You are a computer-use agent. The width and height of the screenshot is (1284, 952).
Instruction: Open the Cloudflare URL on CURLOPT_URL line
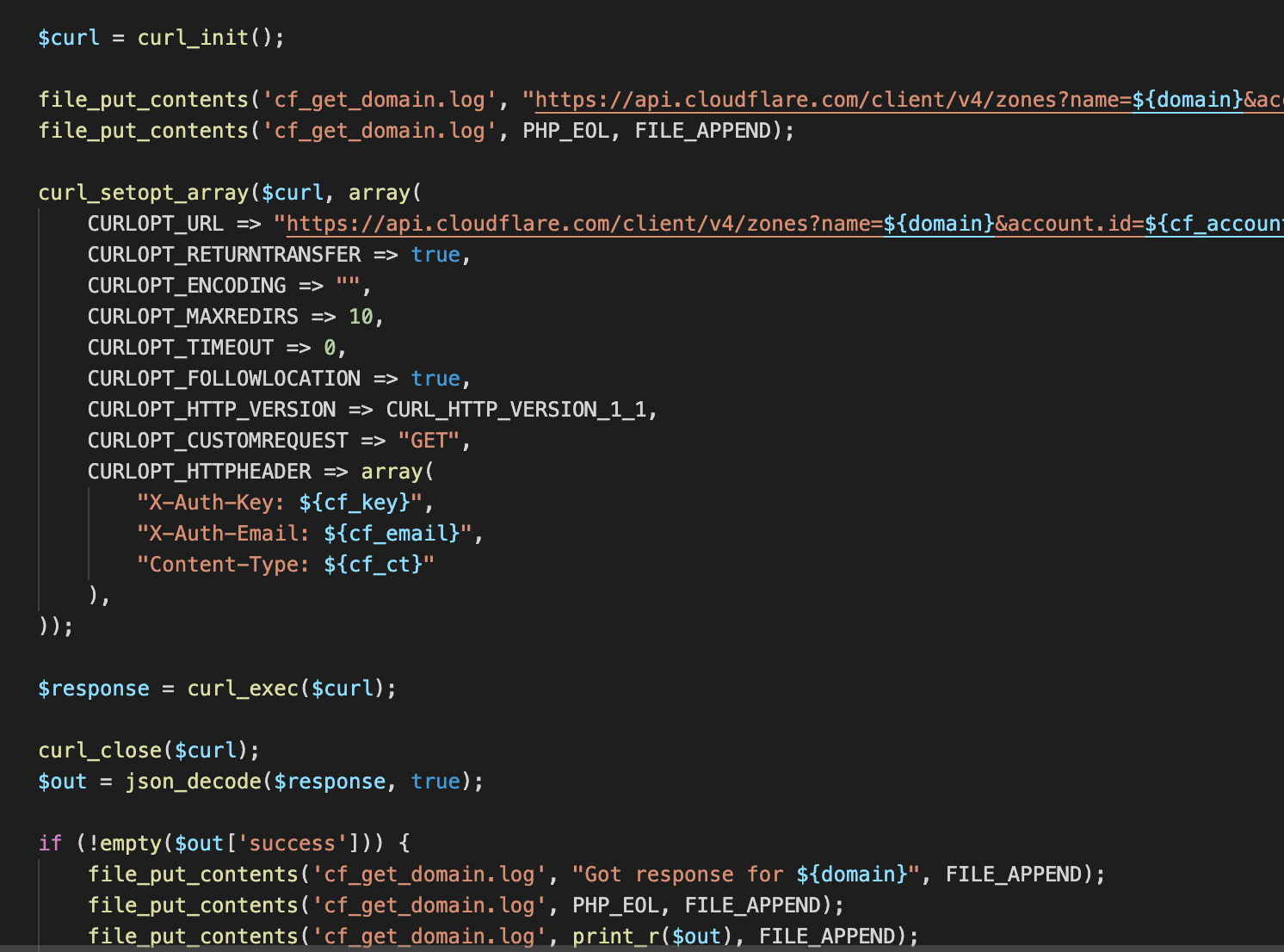coord(785,224)
